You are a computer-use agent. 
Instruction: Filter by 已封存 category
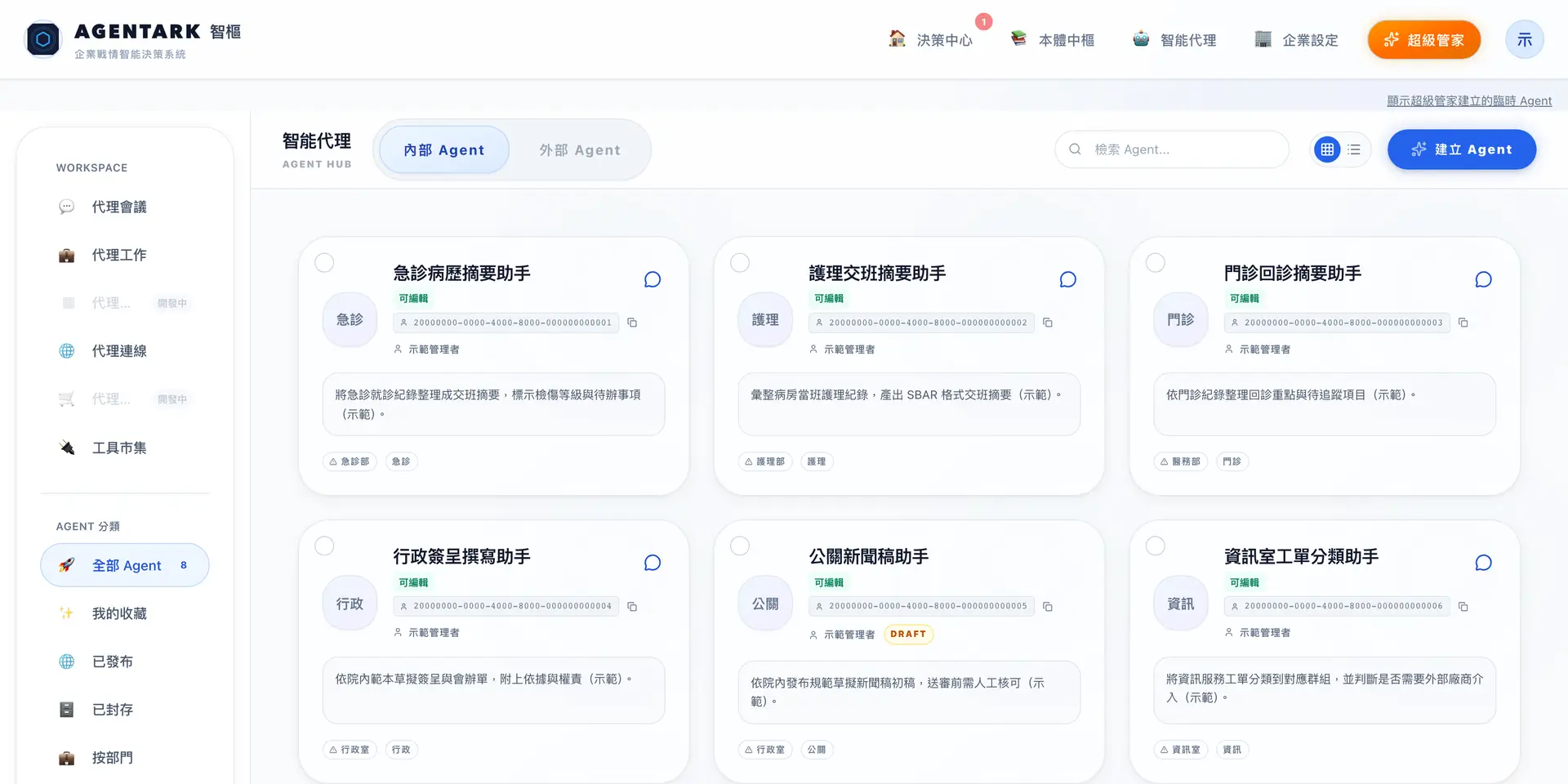125,710
